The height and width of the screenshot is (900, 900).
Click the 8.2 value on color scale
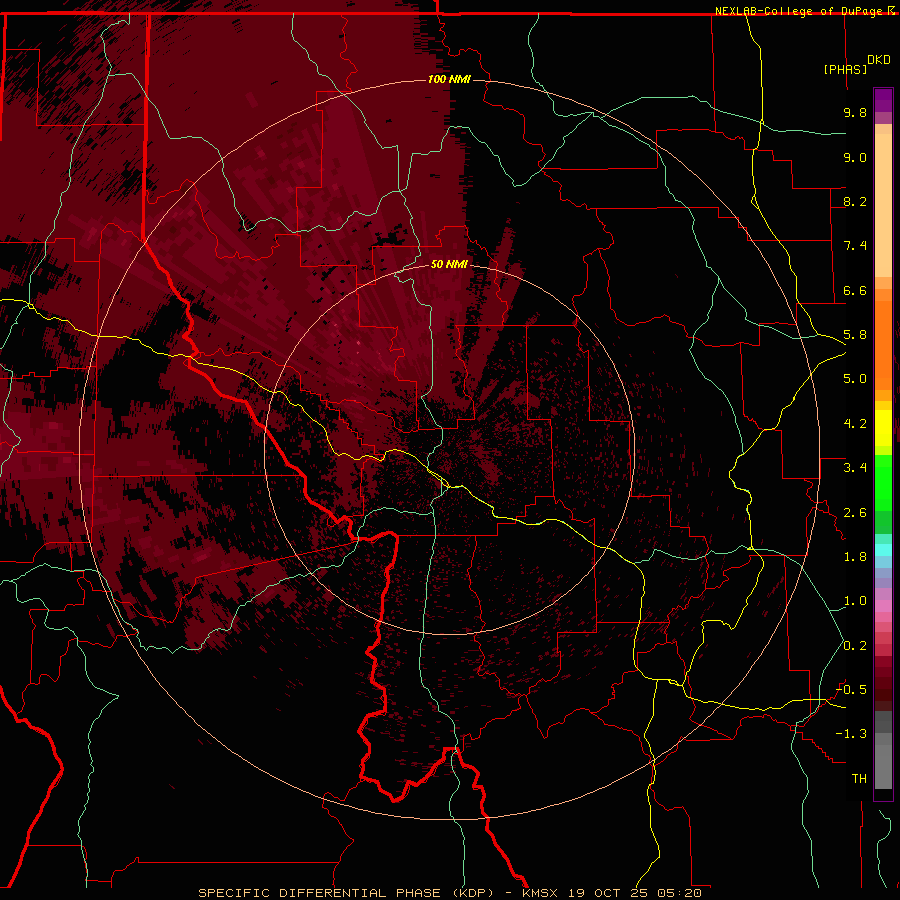point(855,201)
